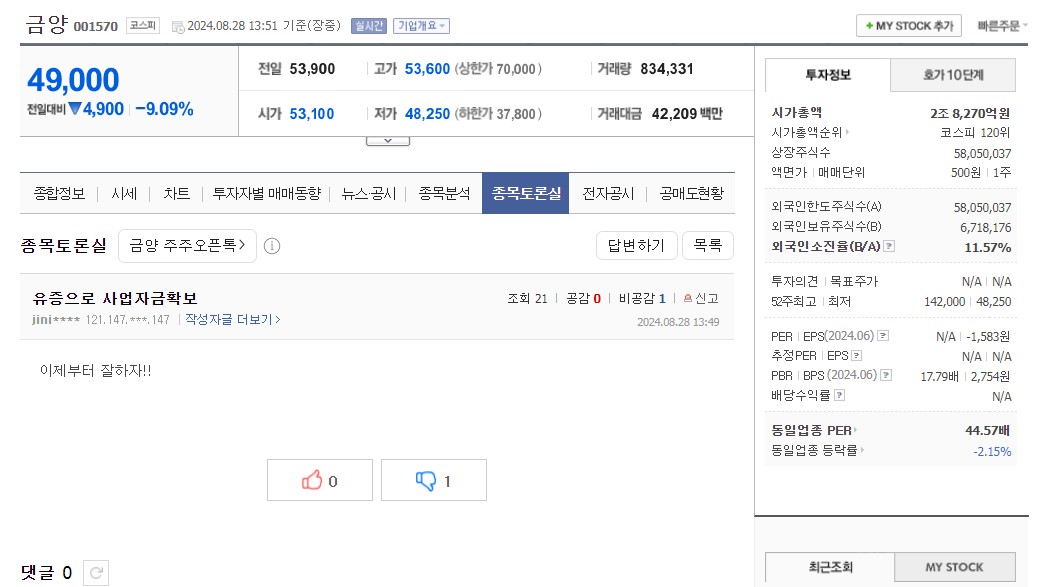Open 금양 주주오픈톡 chat button
Screen dimensions: 1044x587
point(187,245)
